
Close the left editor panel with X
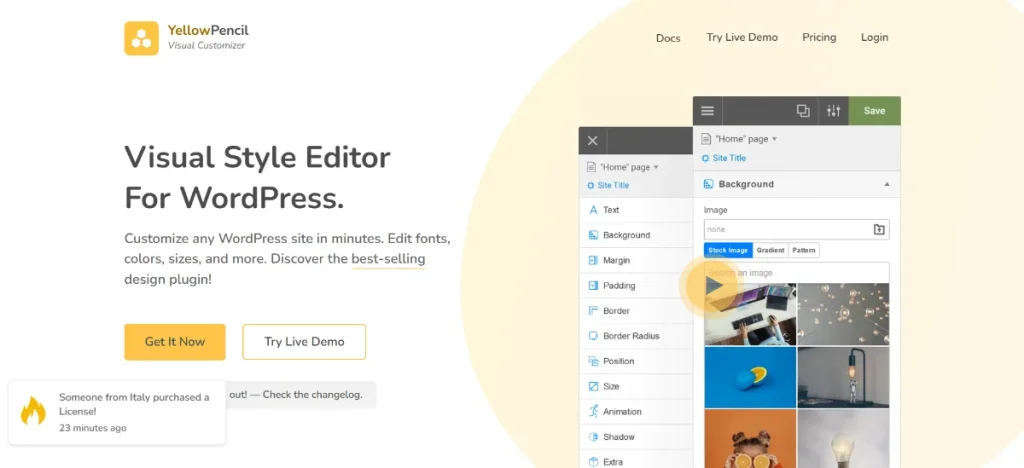593,141
